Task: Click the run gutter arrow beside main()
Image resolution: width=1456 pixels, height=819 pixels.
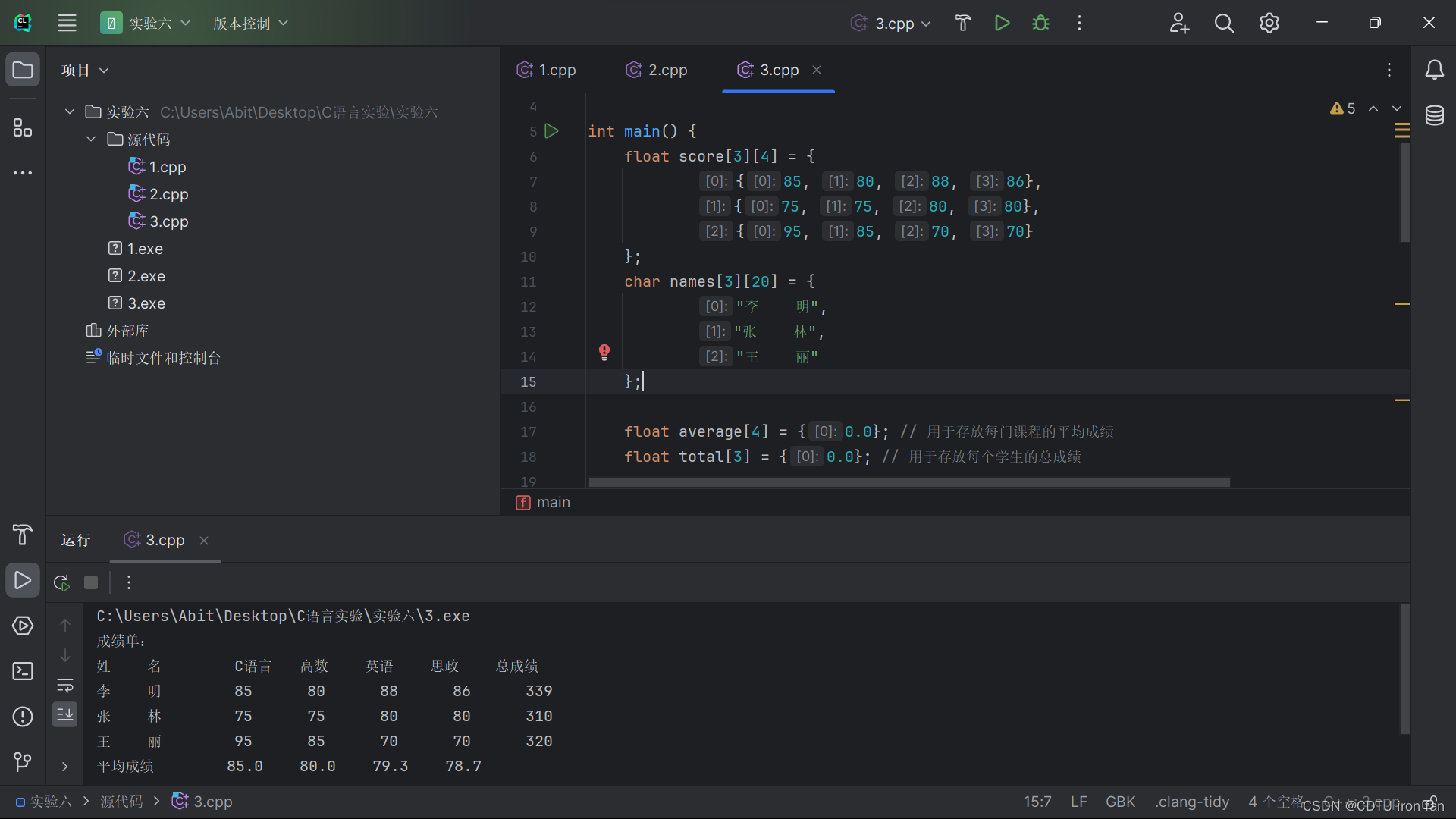Action: (x=552, y=131)
